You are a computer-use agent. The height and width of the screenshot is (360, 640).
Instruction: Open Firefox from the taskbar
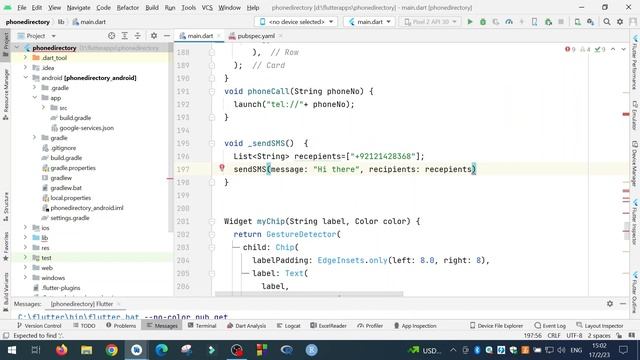click(62, 350)
